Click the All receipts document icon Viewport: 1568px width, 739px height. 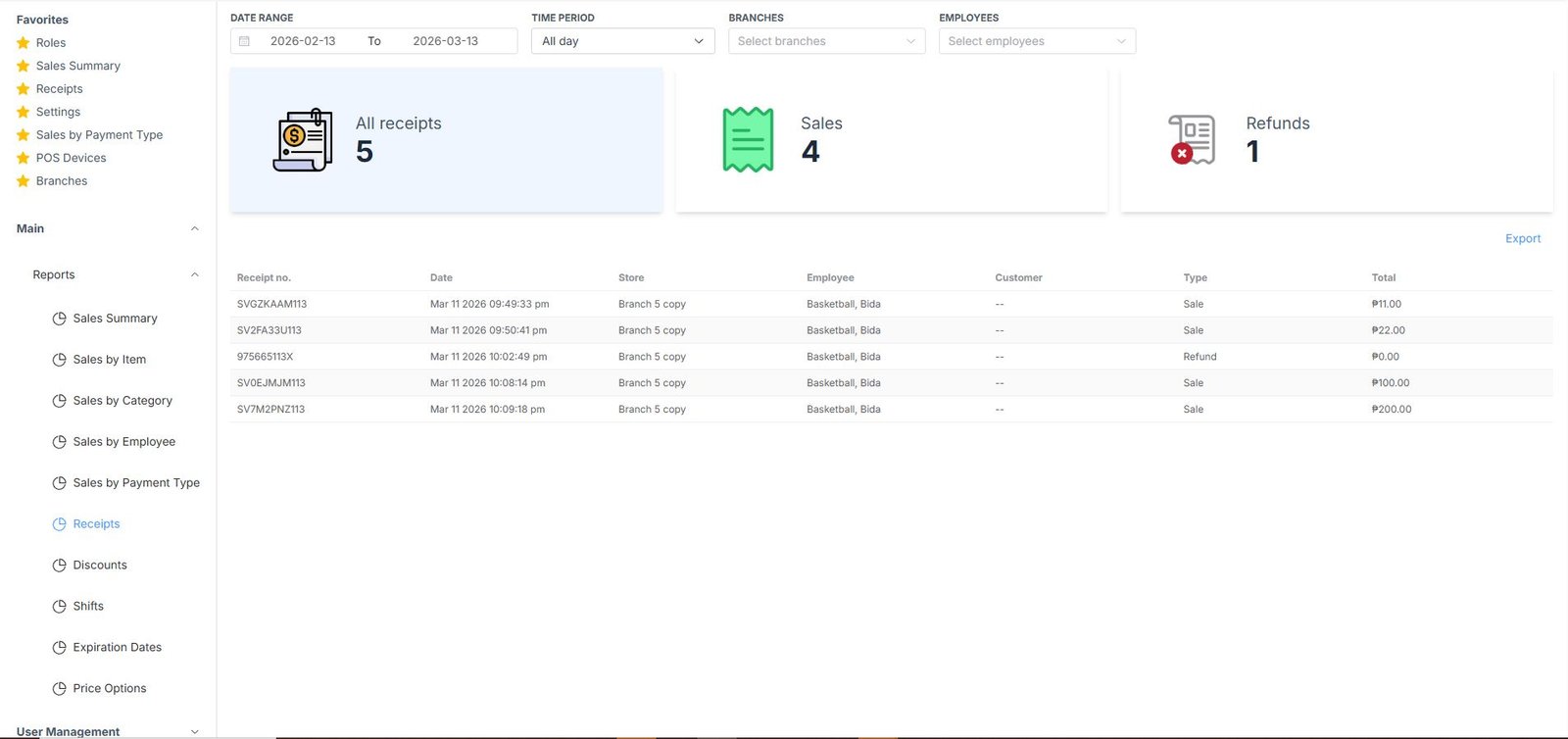(x=302, y=140)
